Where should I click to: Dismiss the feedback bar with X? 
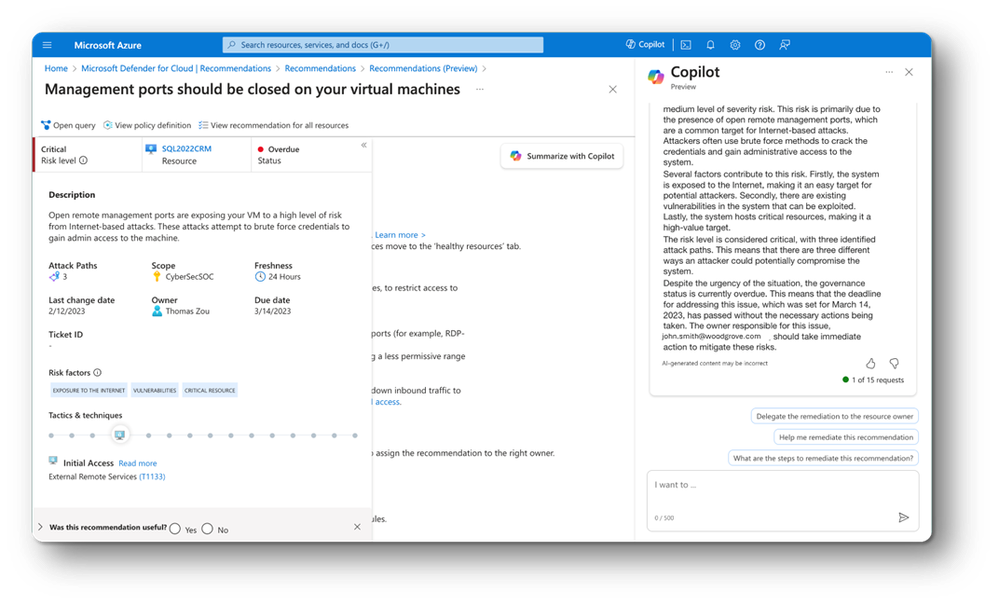point(357,527)
